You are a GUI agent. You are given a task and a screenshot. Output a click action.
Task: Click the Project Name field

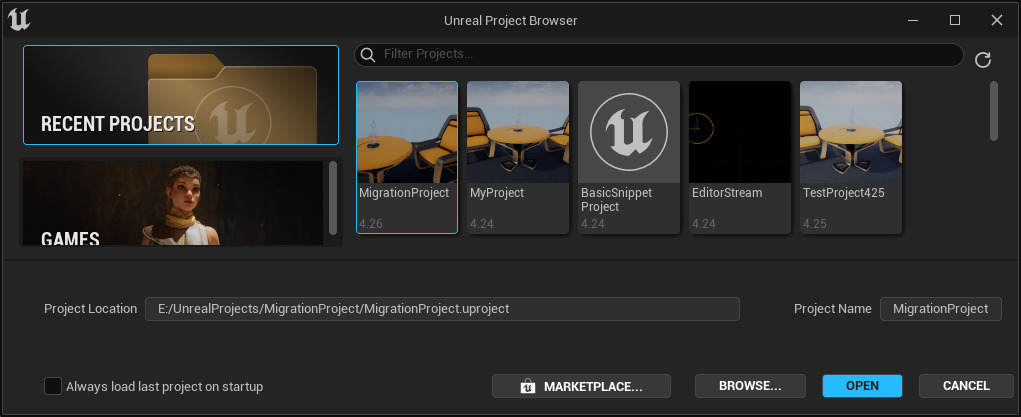click(940, 309)
